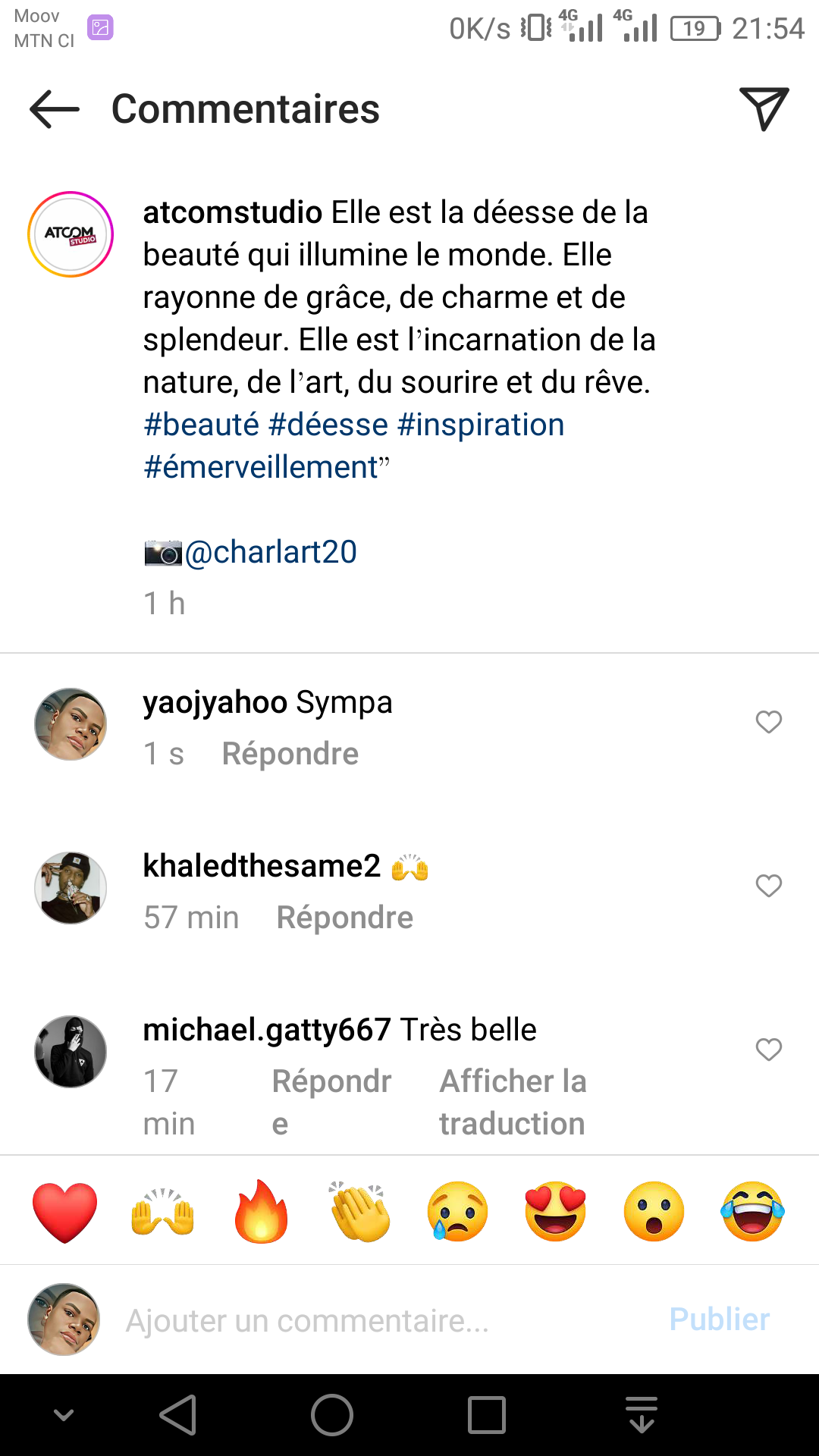This screenshot has width=819, height=1456.
Task: Like michael.gatty667's comment with the heart
Action: [x=768, y=1050]
